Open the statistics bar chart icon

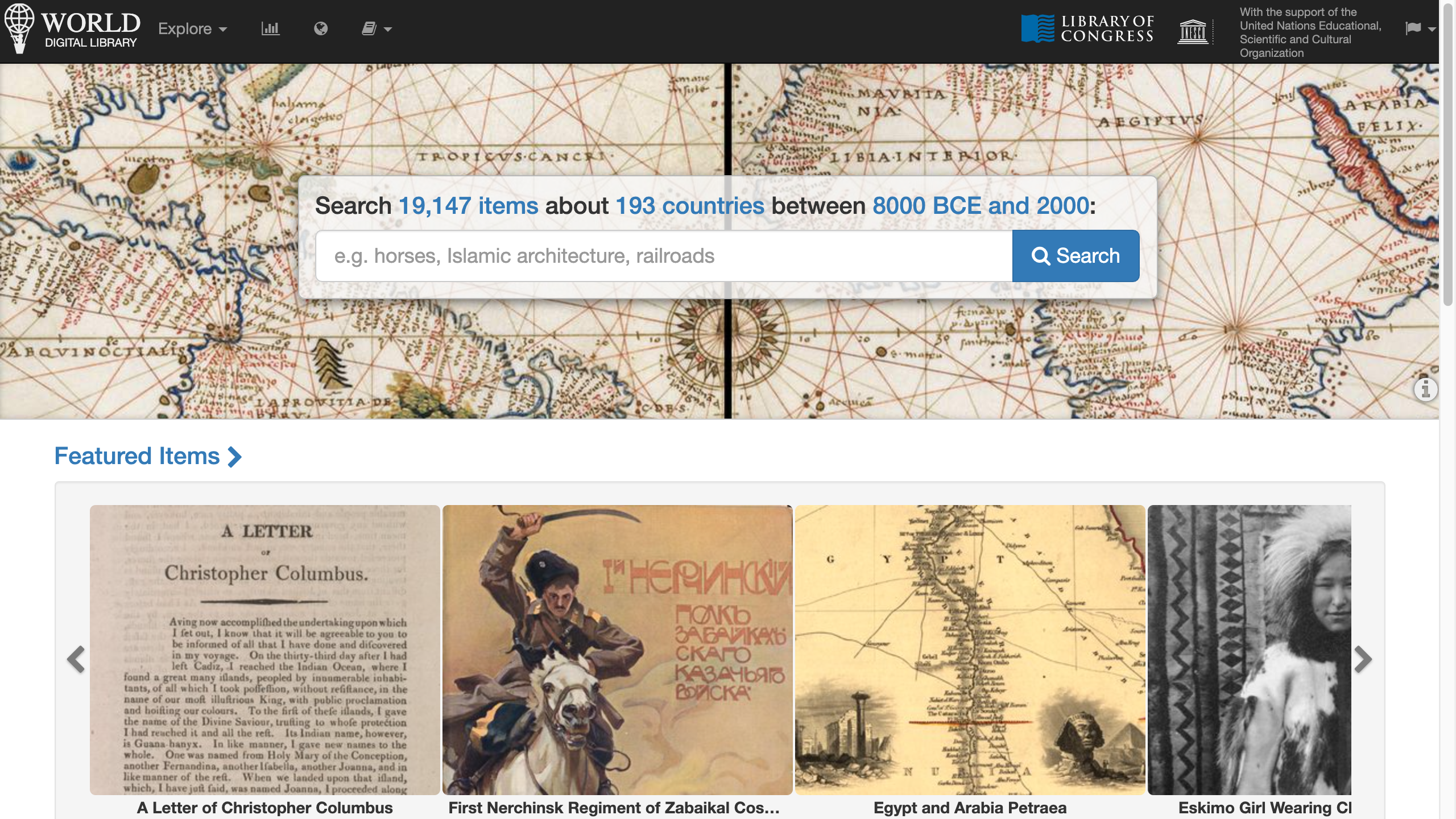click(270, 28)
